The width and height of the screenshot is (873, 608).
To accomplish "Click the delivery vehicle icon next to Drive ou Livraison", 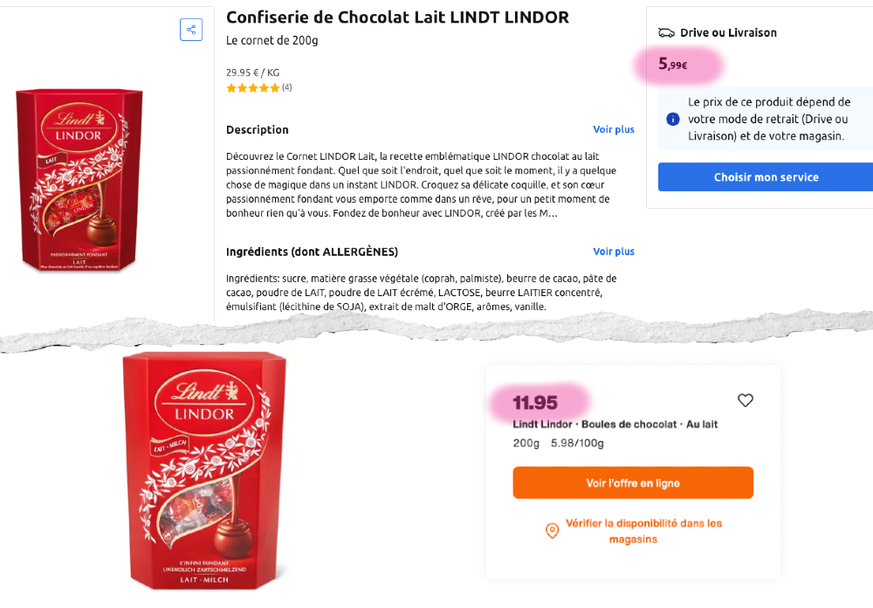I will 666,33.
